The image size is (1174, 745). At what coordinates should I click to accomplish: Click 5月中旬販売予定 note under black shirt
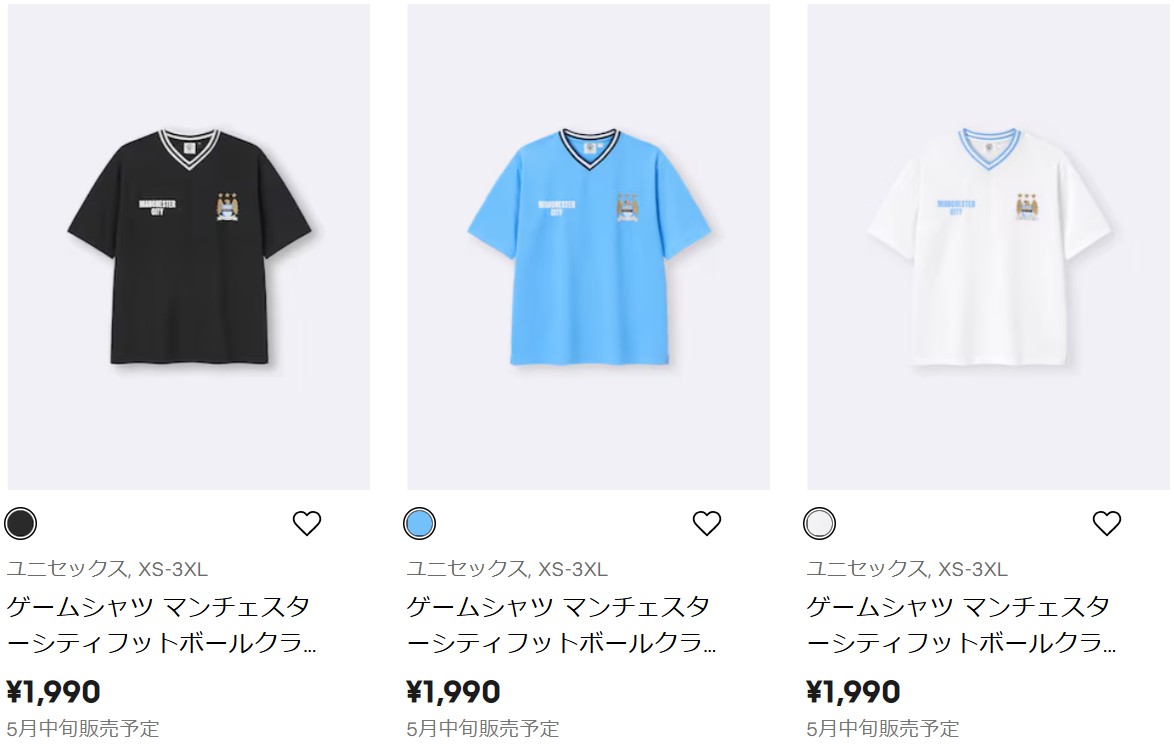[x=83, y=729]
